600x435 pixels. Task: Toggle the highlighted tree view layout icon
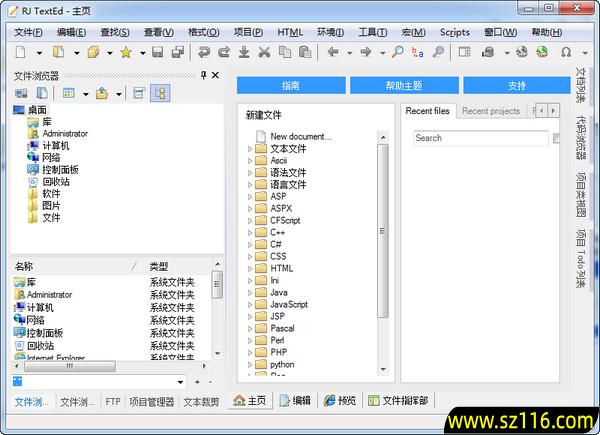point(160,93)
